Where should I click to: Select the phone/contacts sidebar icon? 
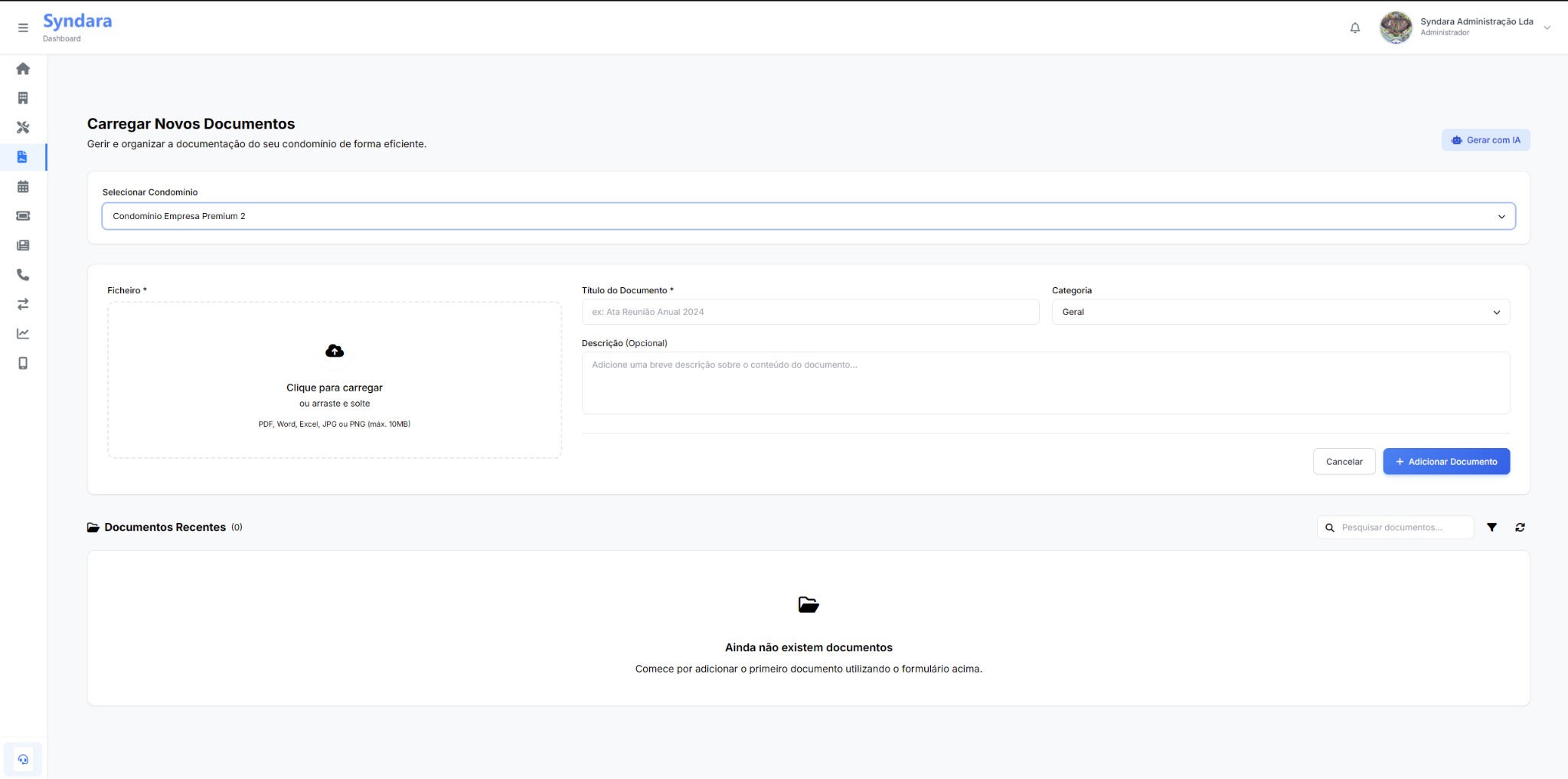23,274
